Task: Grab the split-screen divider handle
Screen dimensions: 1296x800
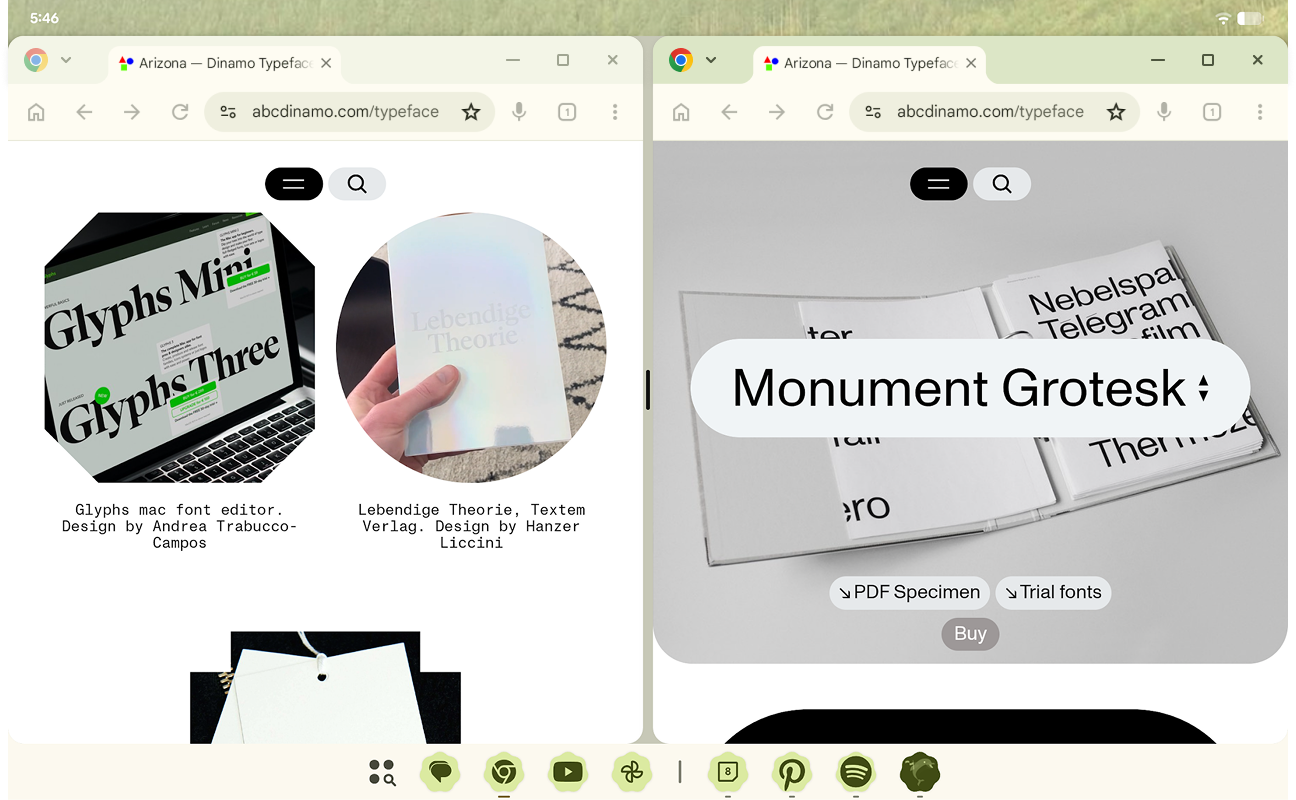Action: click(x=648, y=390)
